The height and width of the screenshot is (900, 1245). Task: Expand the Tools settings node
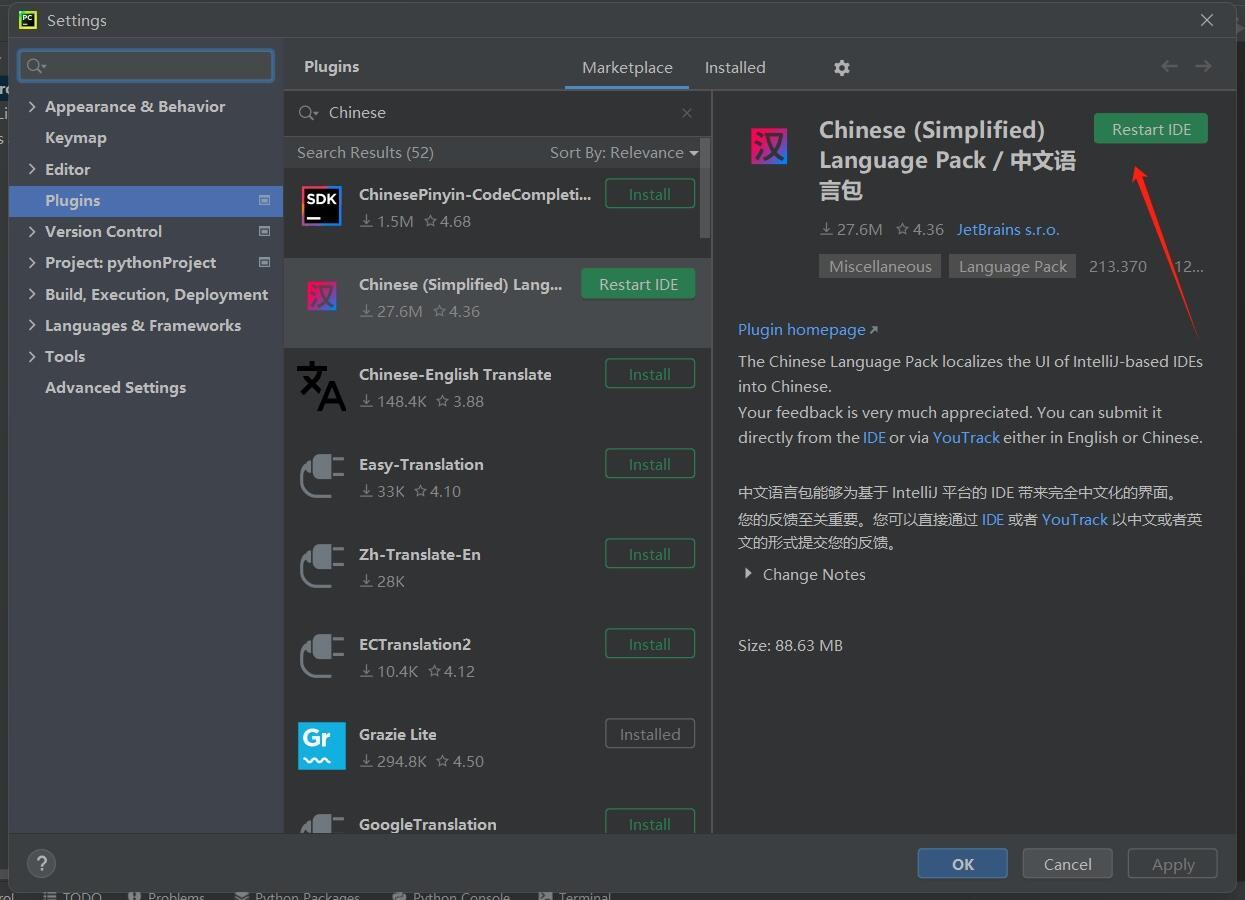tap(32, 356)
